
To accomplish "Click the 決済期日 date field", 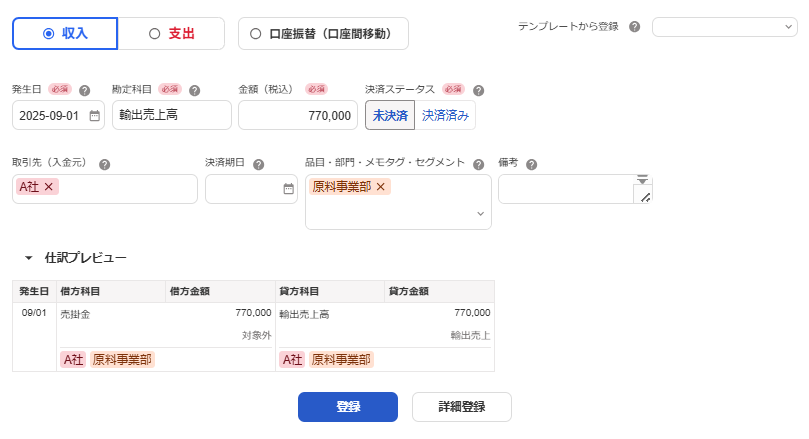I will (x=251, y=189).
